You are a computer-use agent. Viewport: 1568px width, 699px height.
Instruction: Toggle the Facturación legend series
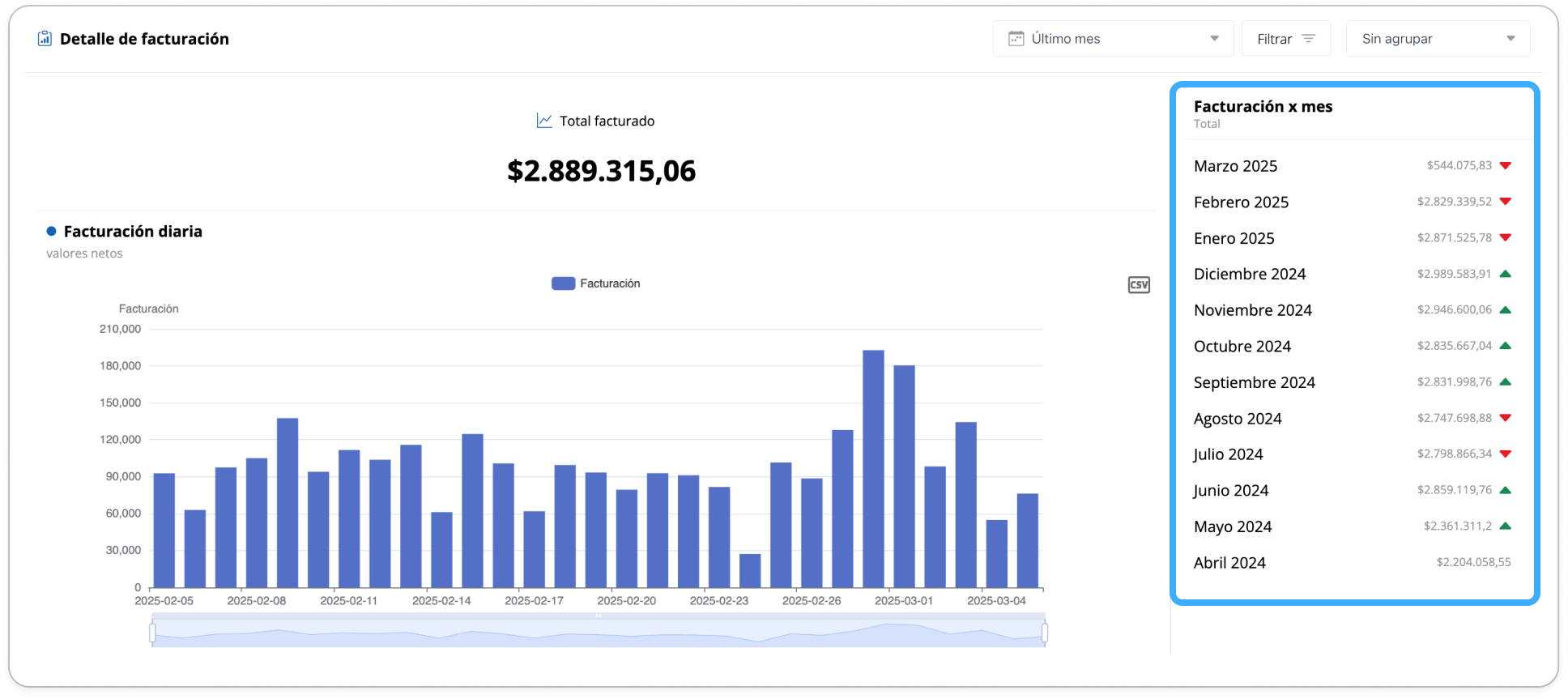[x=596, y=283]
